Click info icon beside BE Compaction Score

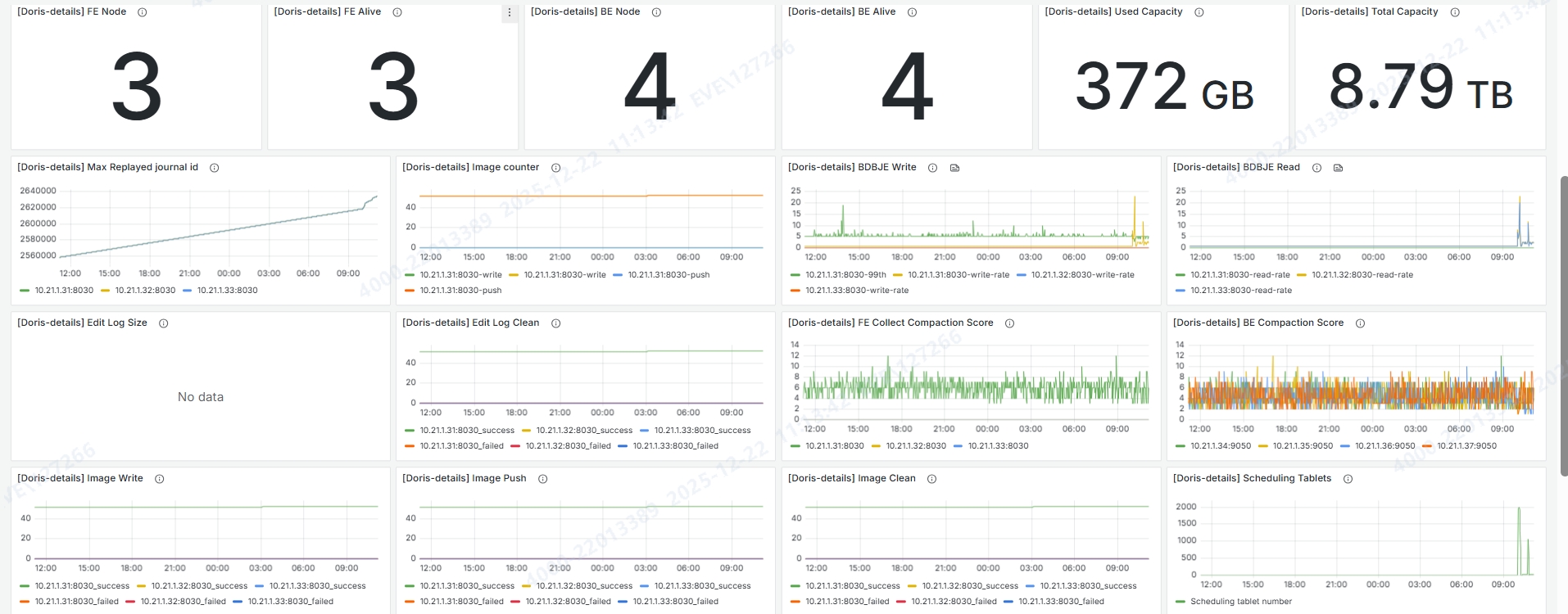1360,323
